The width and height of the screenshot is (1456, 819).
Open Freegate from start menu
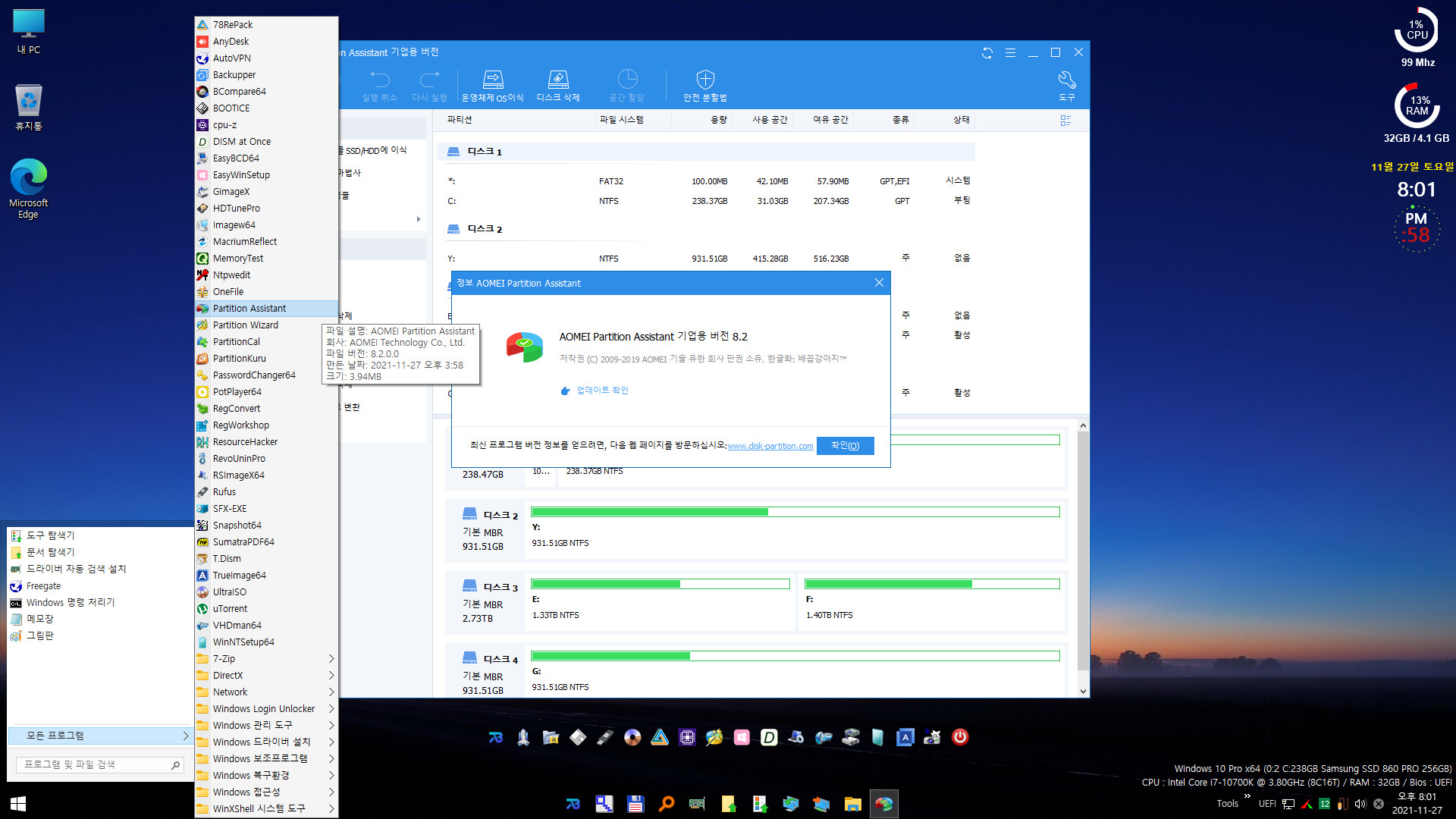100,585
